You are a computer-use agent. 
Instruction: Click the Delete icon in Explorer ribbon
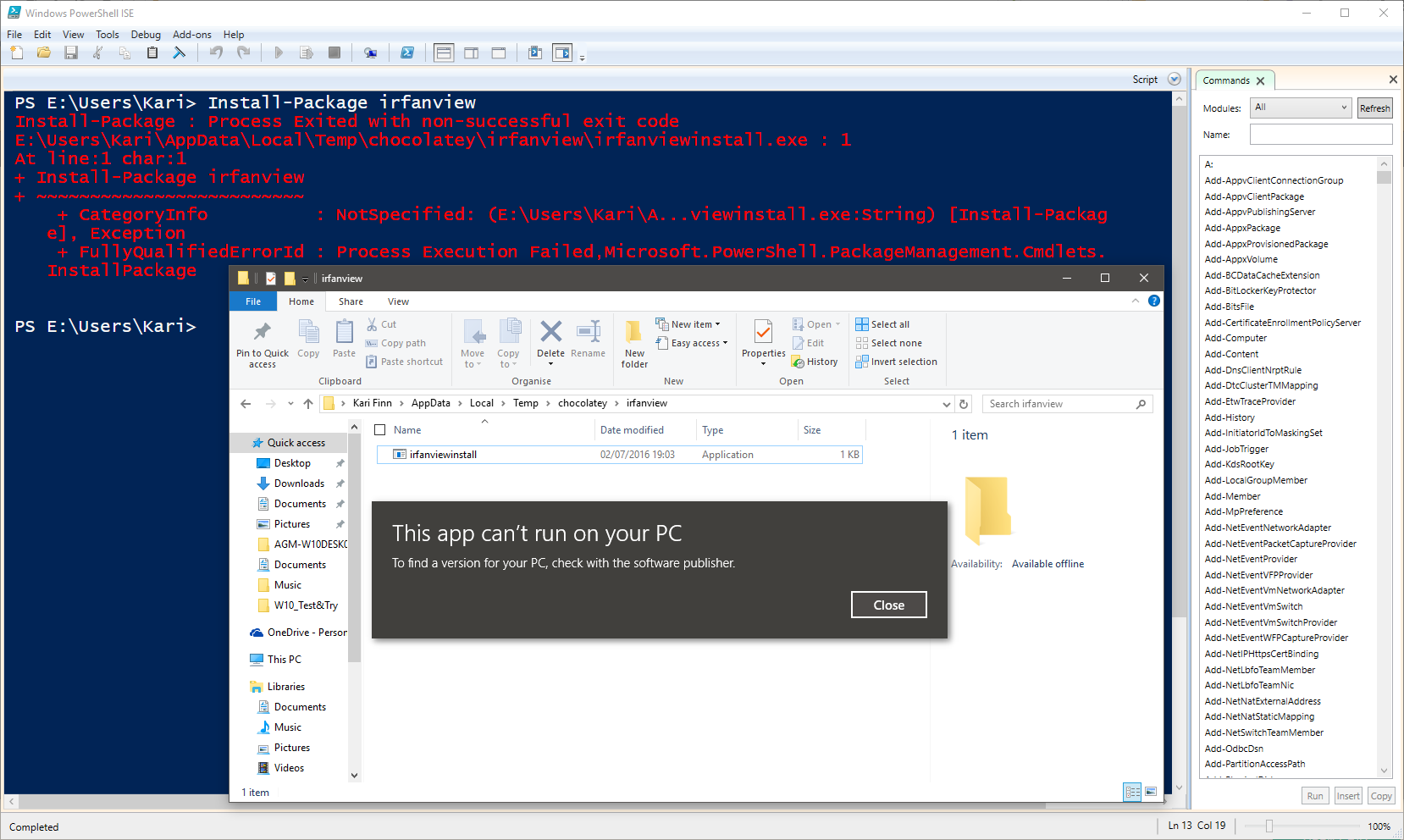coord(550,342)
